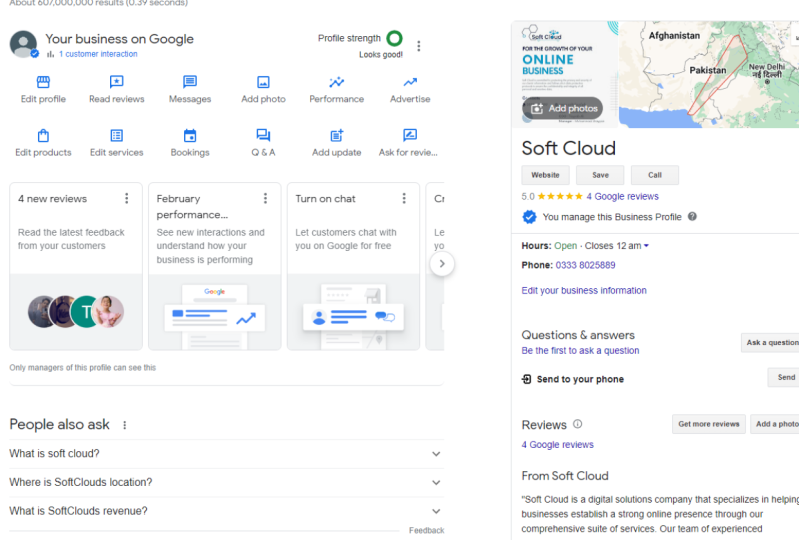The image size is (799, 540).
Task: Expand business hours dropdown arrow
Action: (x=646, y=246)
